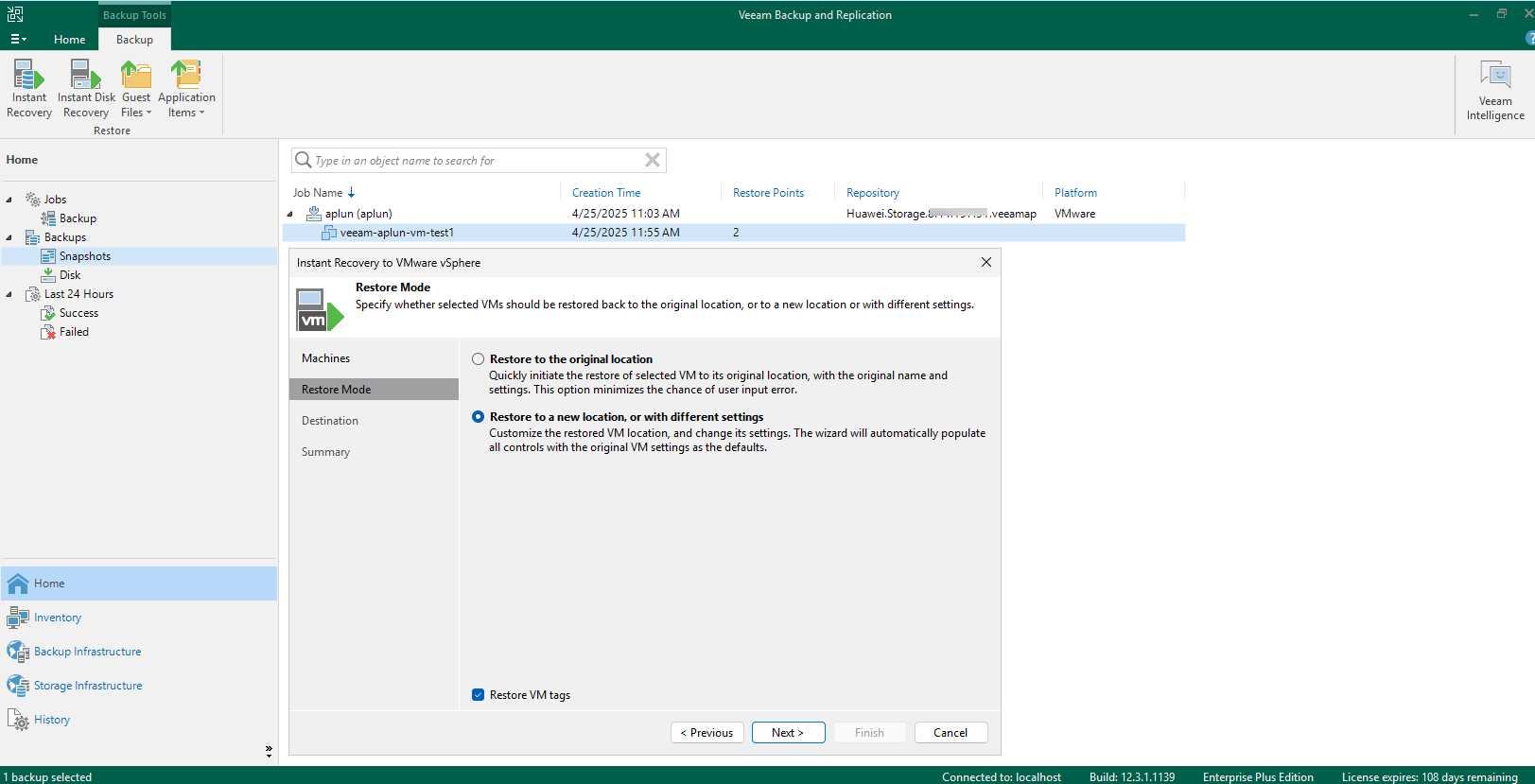Screen dimensions: 1535x784
Task: Clear the search field with X icon
Action: (653, 160)
